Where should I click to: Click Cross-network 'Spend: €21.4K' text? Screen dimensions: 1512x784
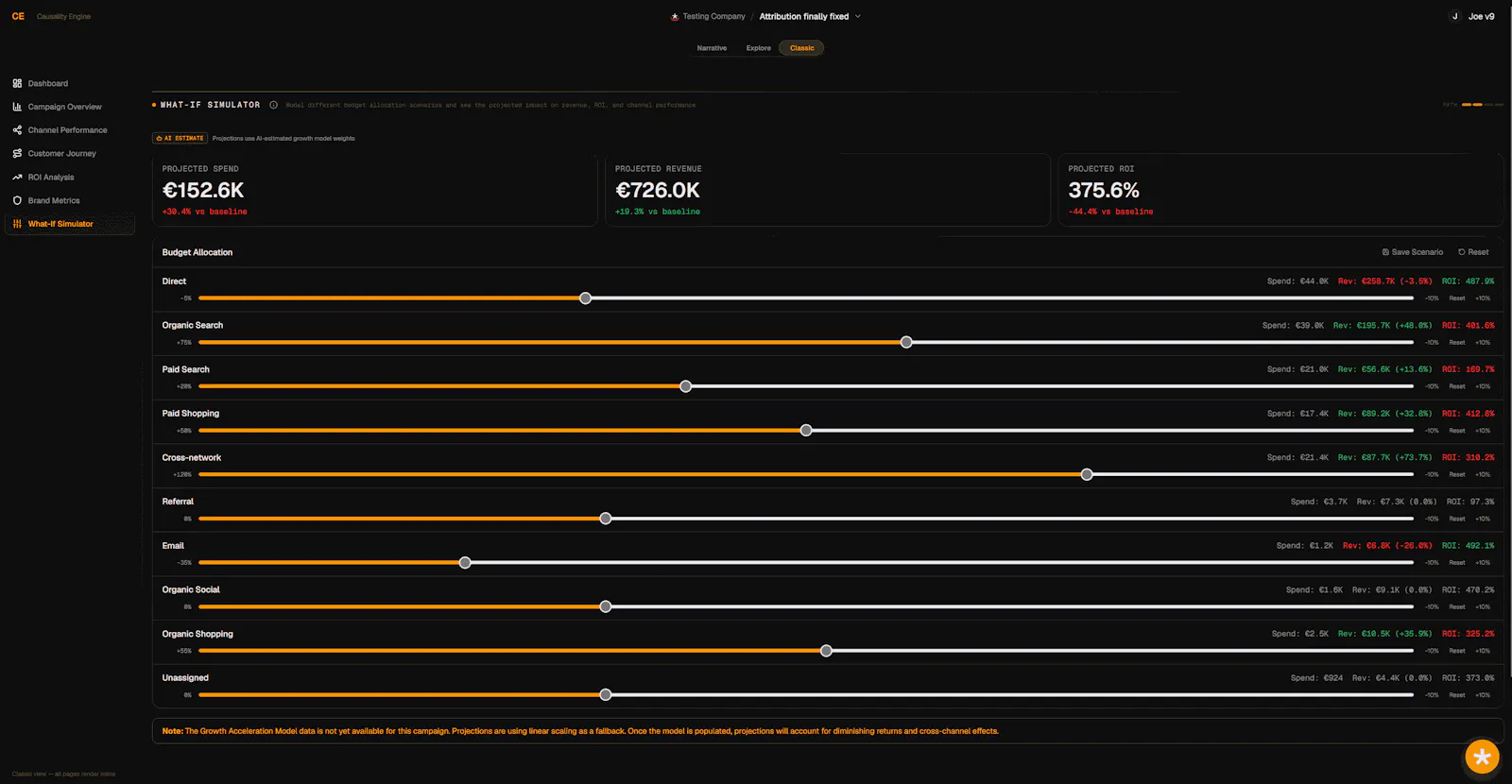(x=1297, y=458)
